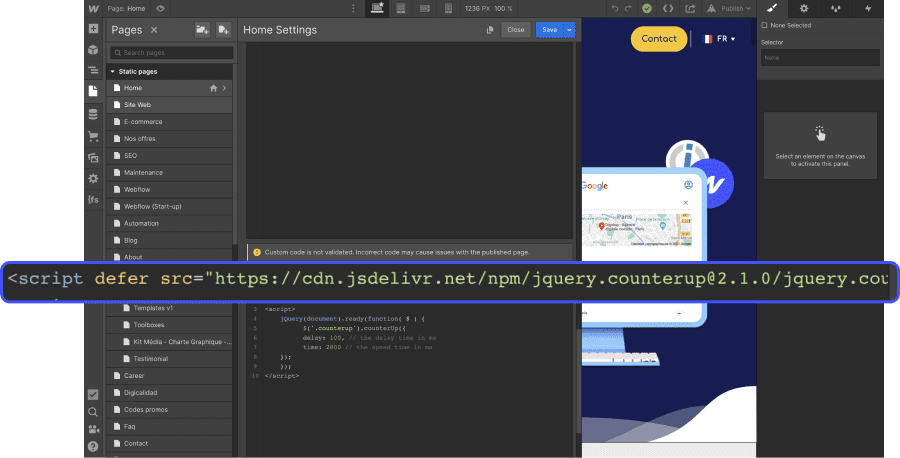
Task: Select the Blog page
Action: click(169, 240)
